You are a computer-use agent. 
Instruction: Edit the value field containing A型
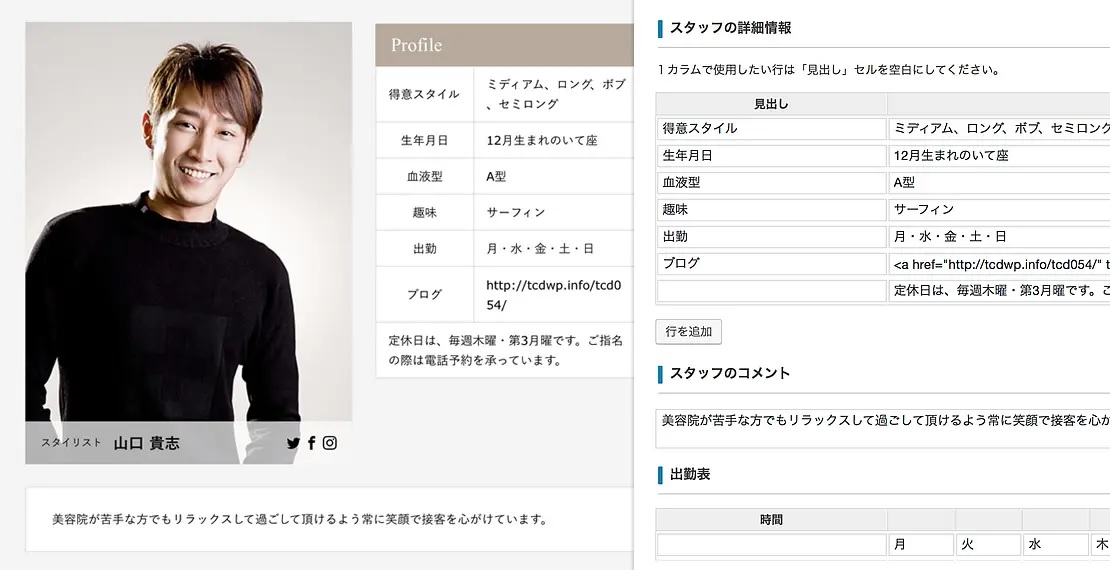1000,183
